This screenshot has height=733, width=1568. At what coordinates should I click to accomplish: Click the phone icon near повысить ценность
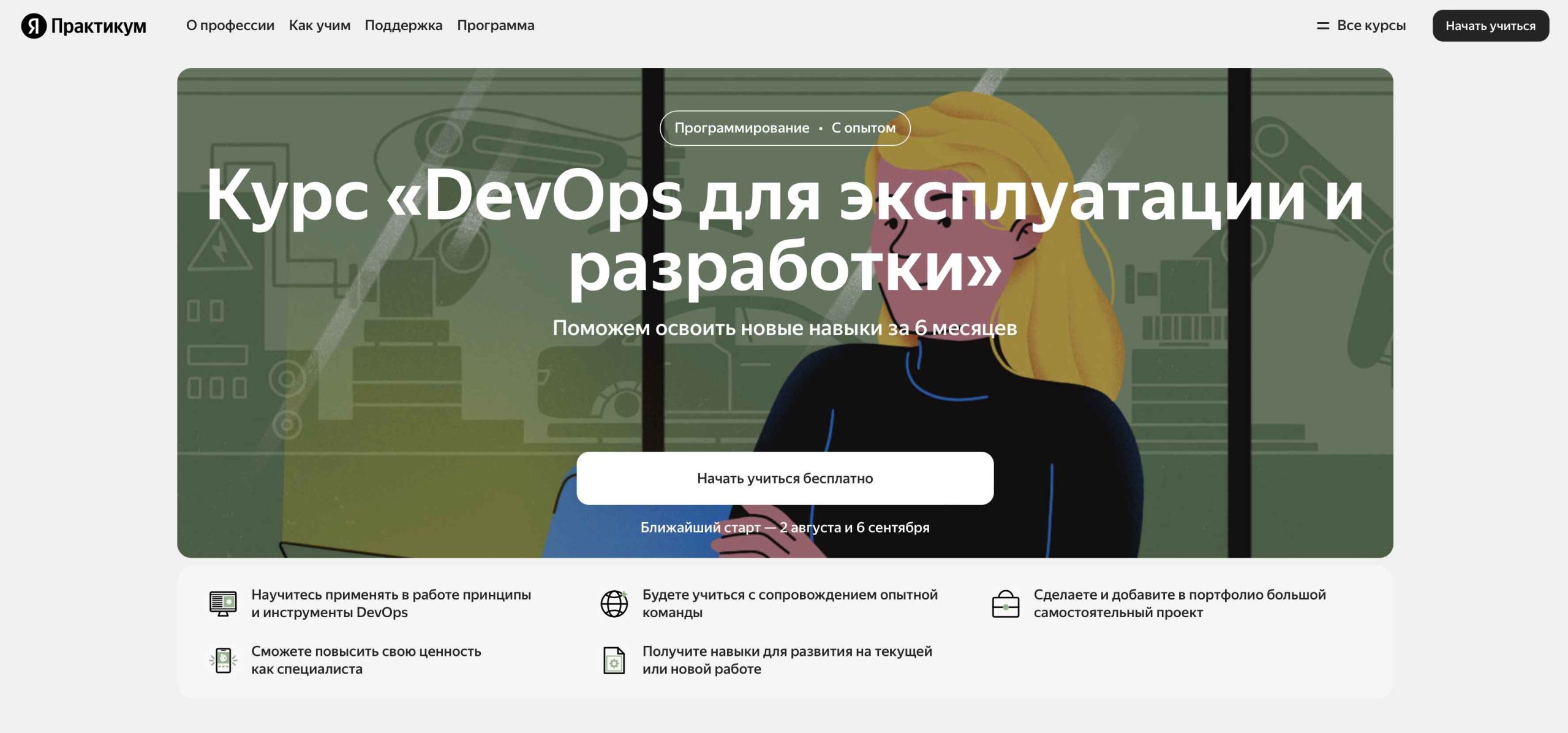pyautogui.click(x=223, y=660)
